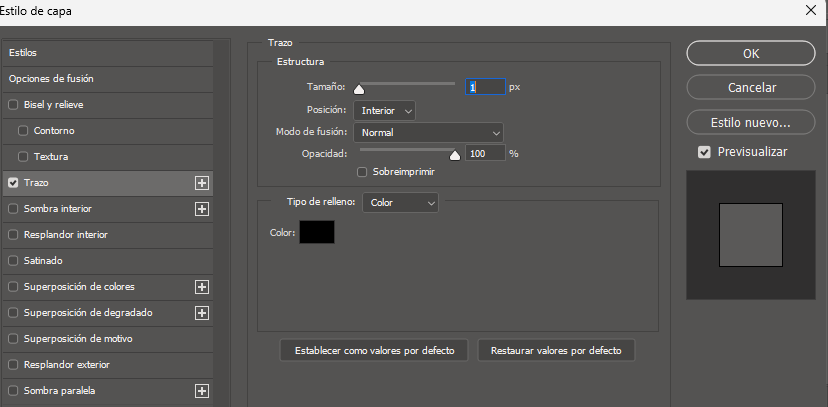Enable Superposición de colores checkbox

(13, 287)
